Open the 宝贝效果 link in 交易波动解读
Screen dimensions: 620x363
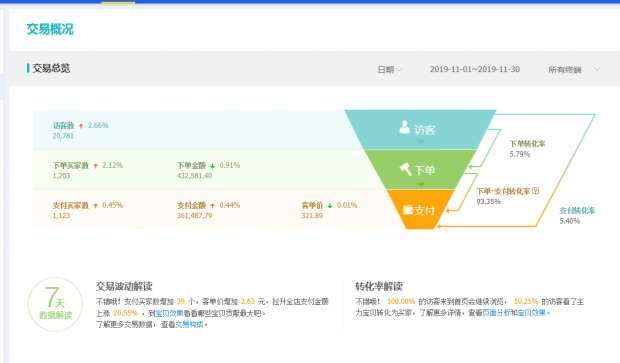[x=169, y=313]
